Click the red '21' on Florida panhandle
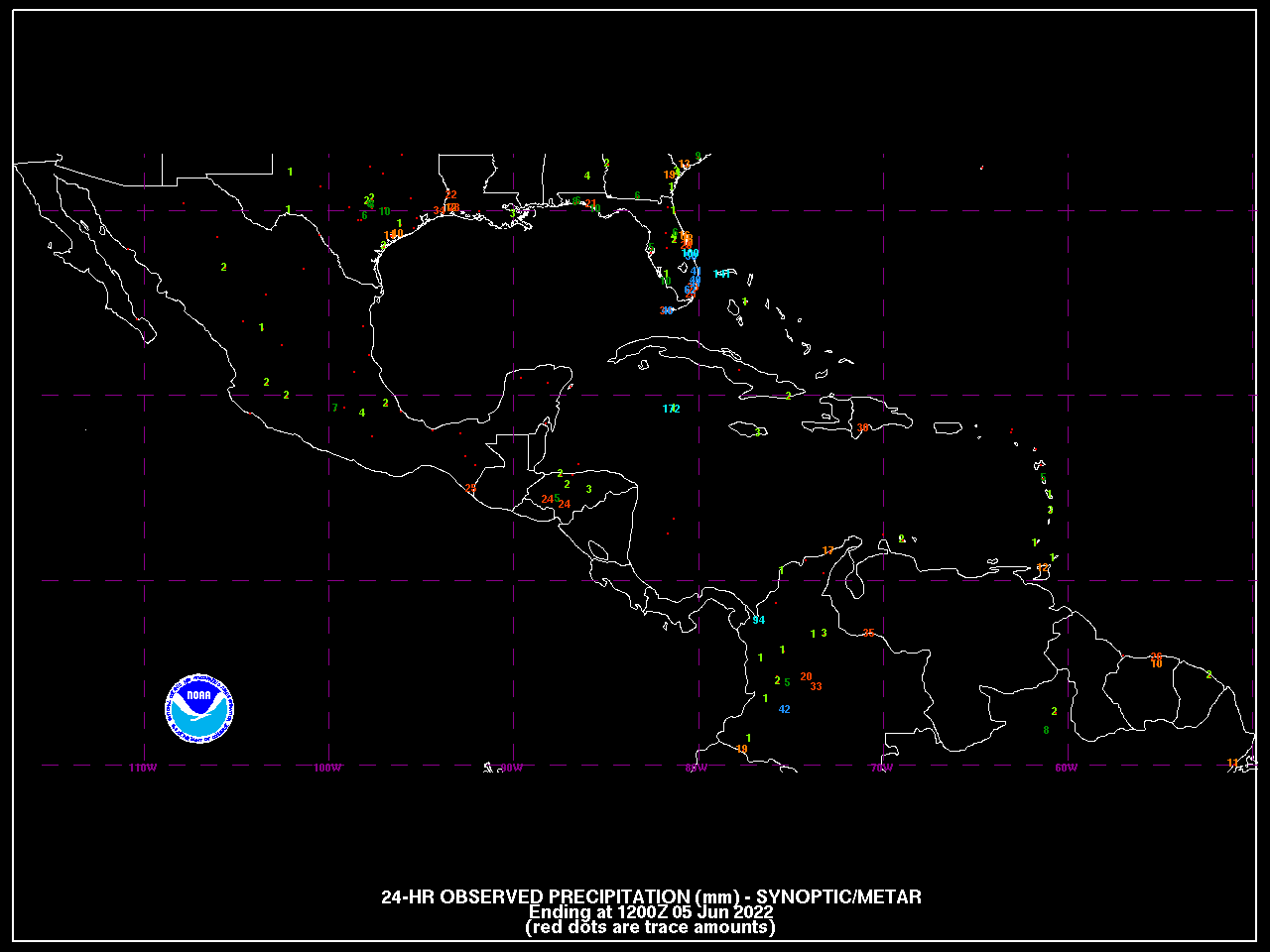This screenshot has height=952, width=1270. tap(590, 203)
